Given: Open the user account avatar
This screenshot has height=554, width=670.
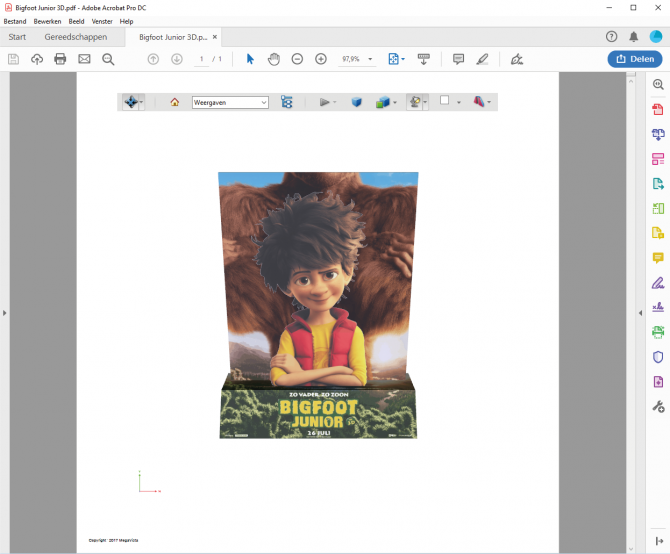Looking at the screenshot, I should pyautogui.click(x=656, y=37).
